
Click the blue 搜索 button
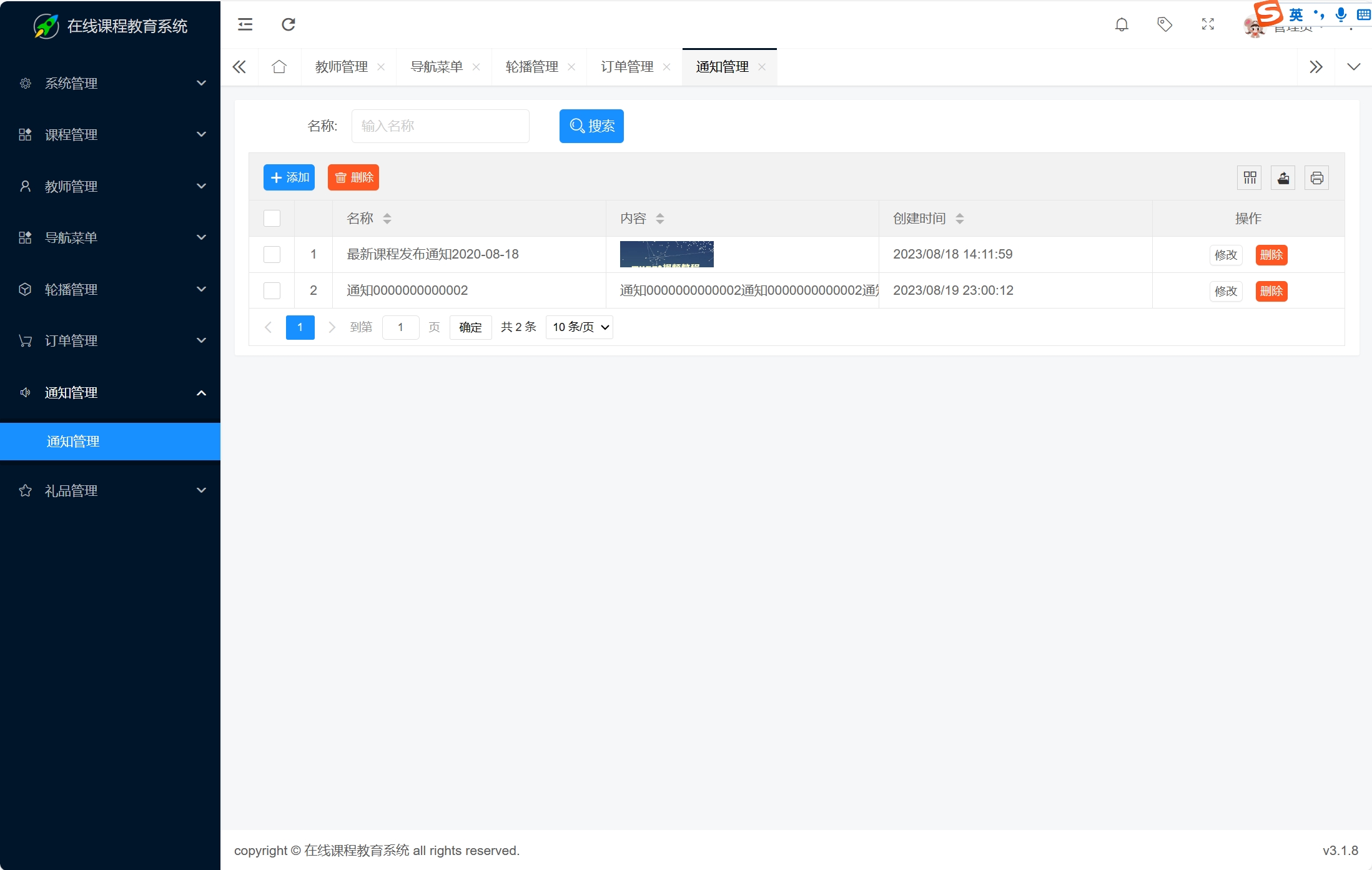(591, 126)
